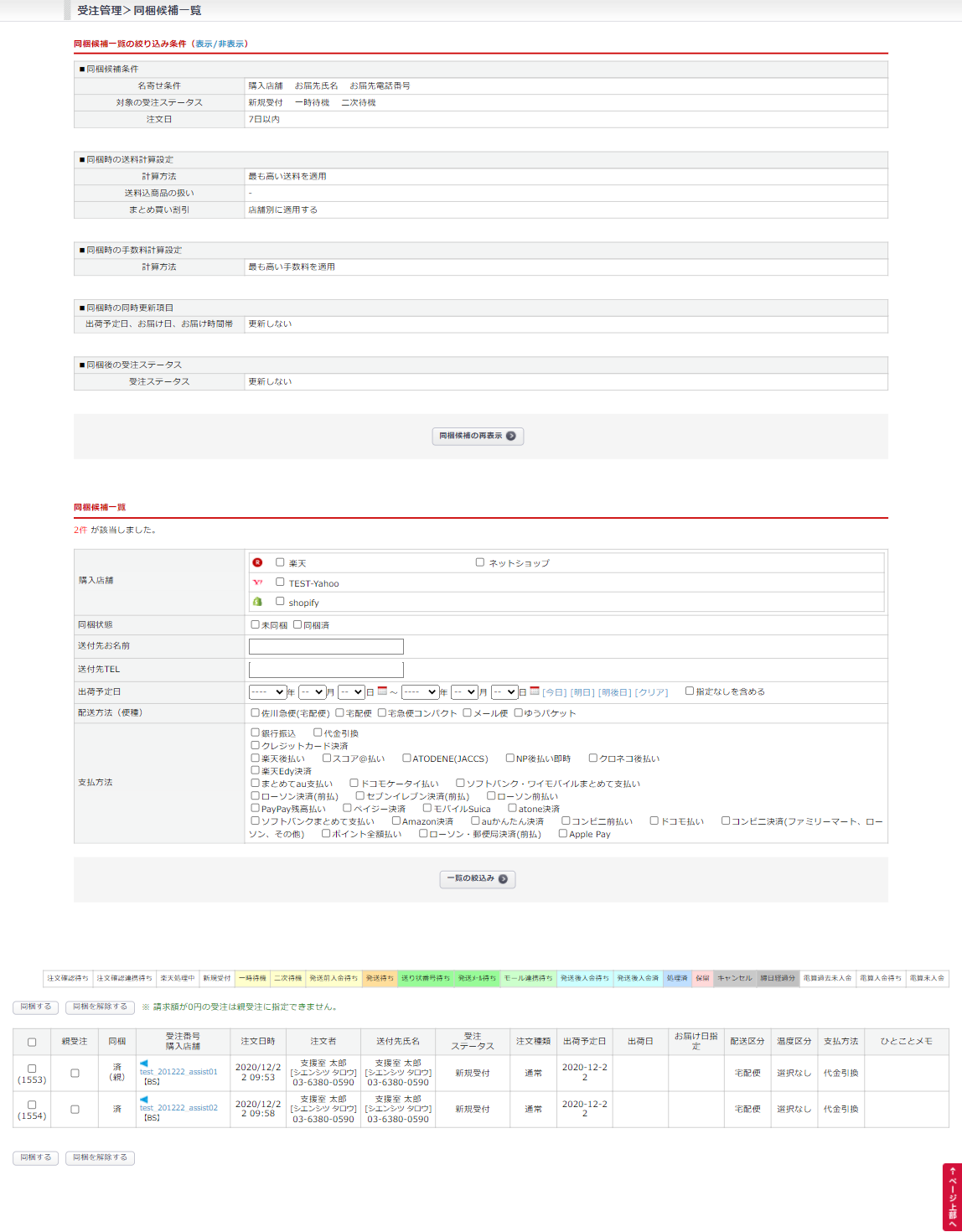
Task: Tick the 未同梱 status checkbox
Action: (255, 624)
